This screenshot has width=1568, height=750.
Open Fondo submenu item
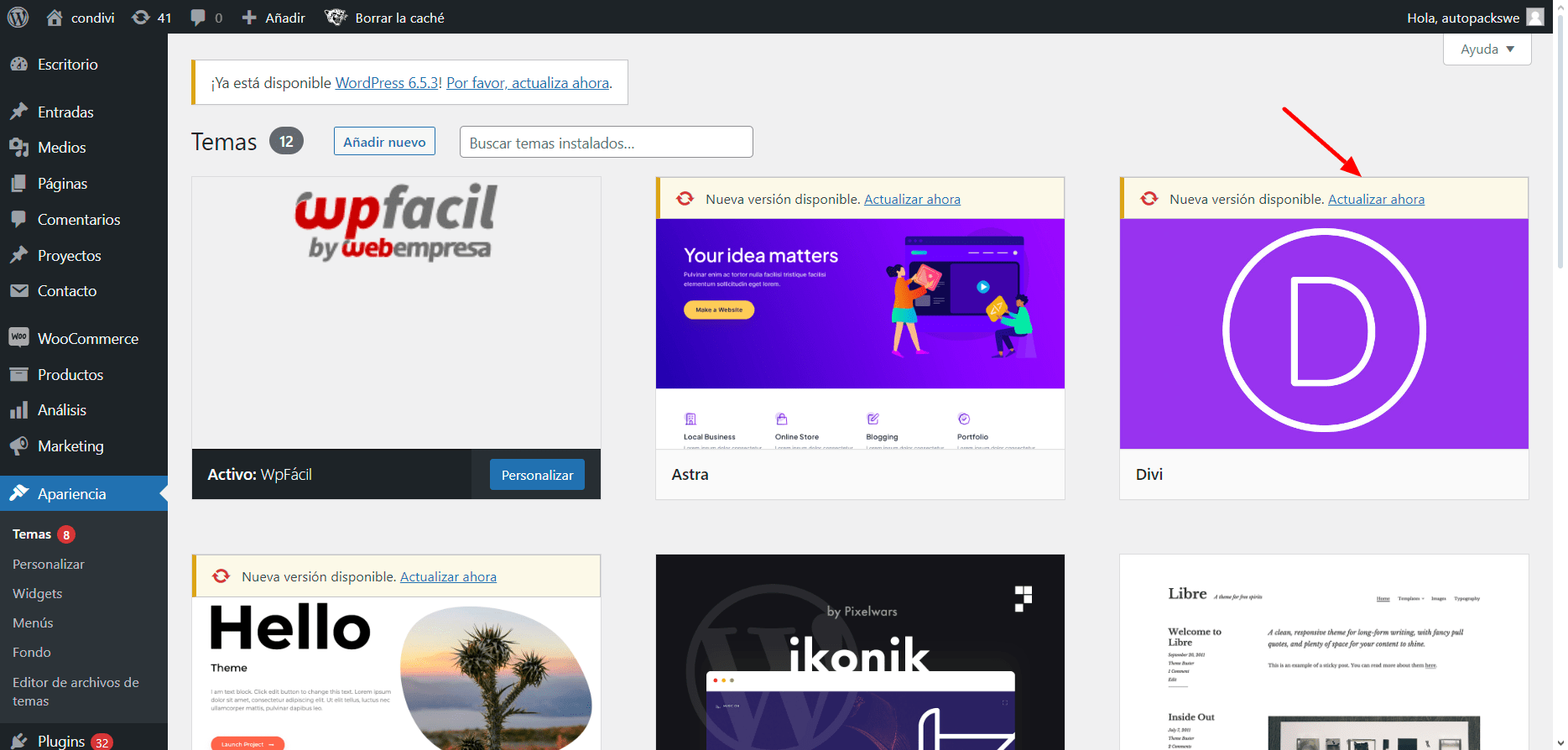32,653
